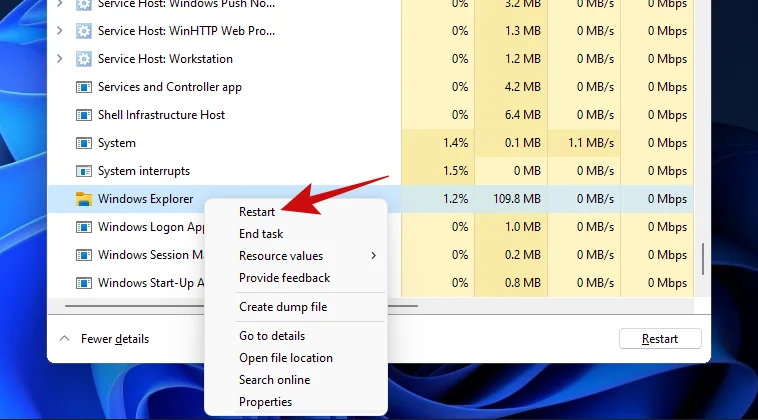
Task: Select Create dump file menu entry
Action: pyautogui.click(x=283, y=307)
